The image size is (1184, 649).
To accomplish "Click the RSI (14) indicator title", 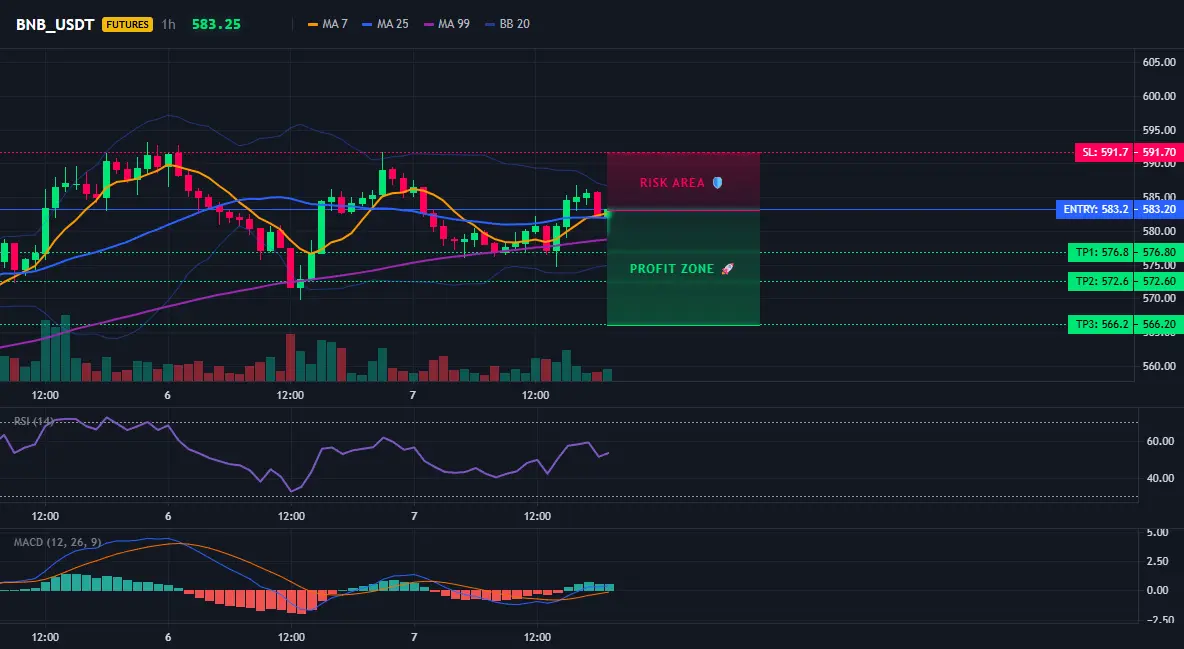I will click(x=34, y=421).
